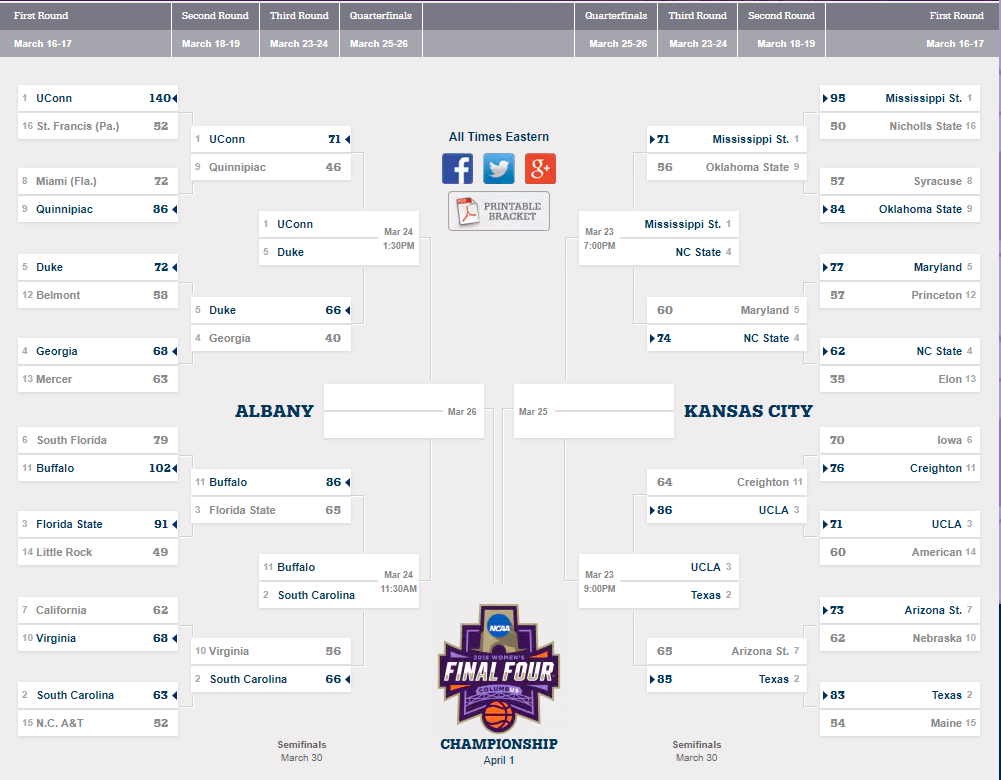The image size is (1001, 780).
Task: Select the left Quarterfinals March 25-26 header
Action: [x=380, y=29]
